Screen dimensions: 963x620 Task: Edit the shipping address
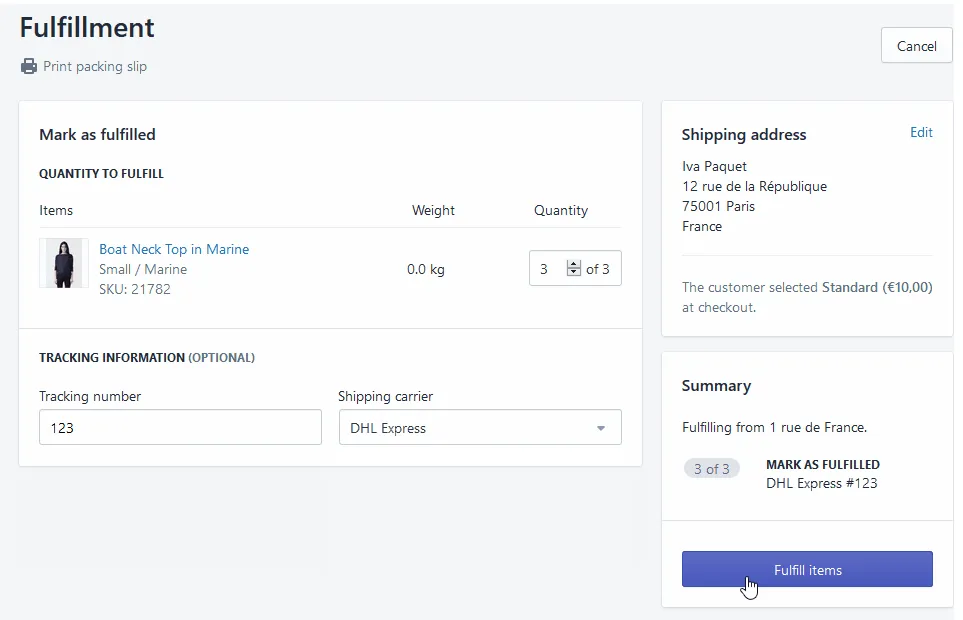[x=921, y=133]
